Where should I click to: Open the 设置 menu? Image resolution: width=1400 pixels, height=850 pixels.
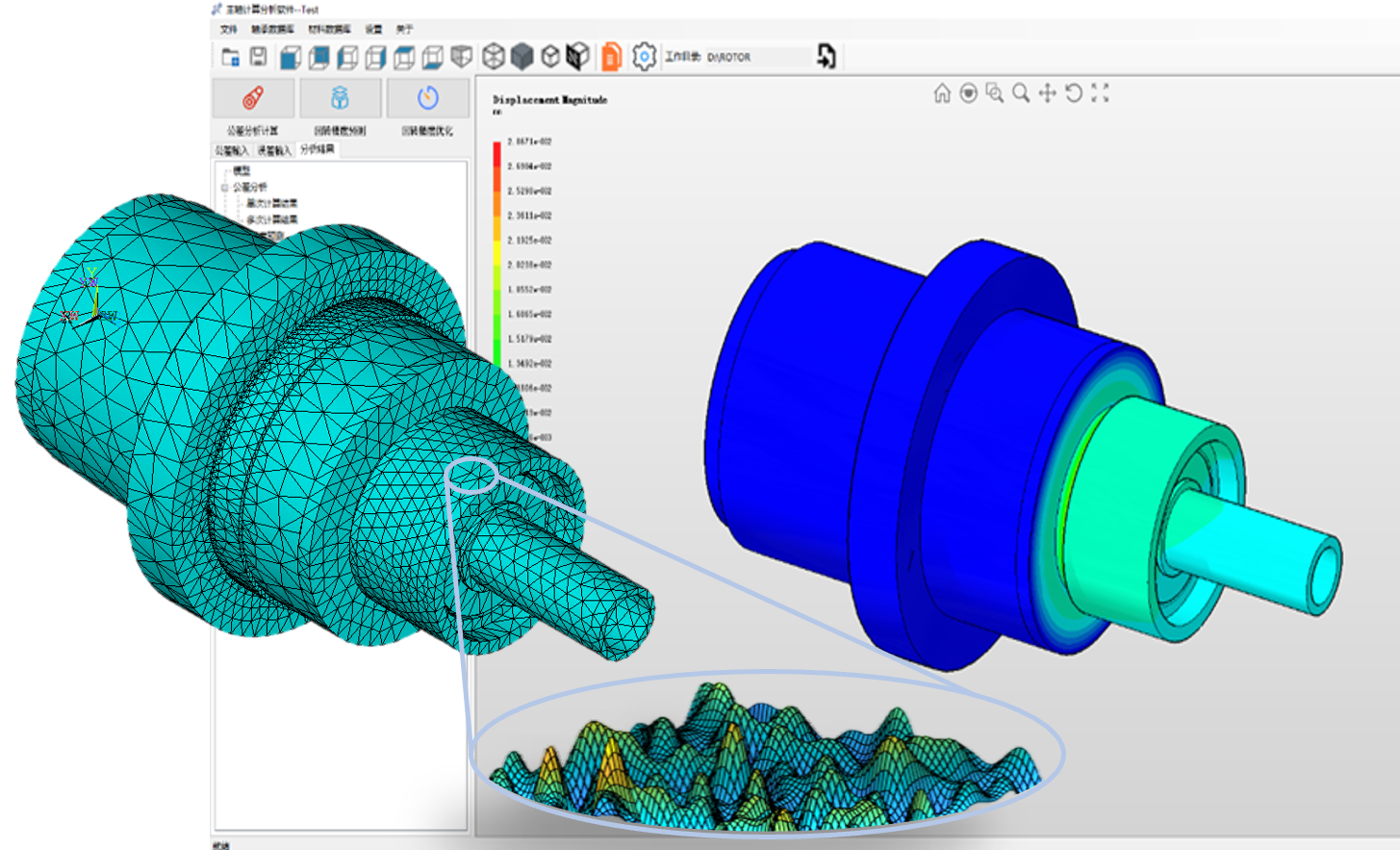click(374, 30)
